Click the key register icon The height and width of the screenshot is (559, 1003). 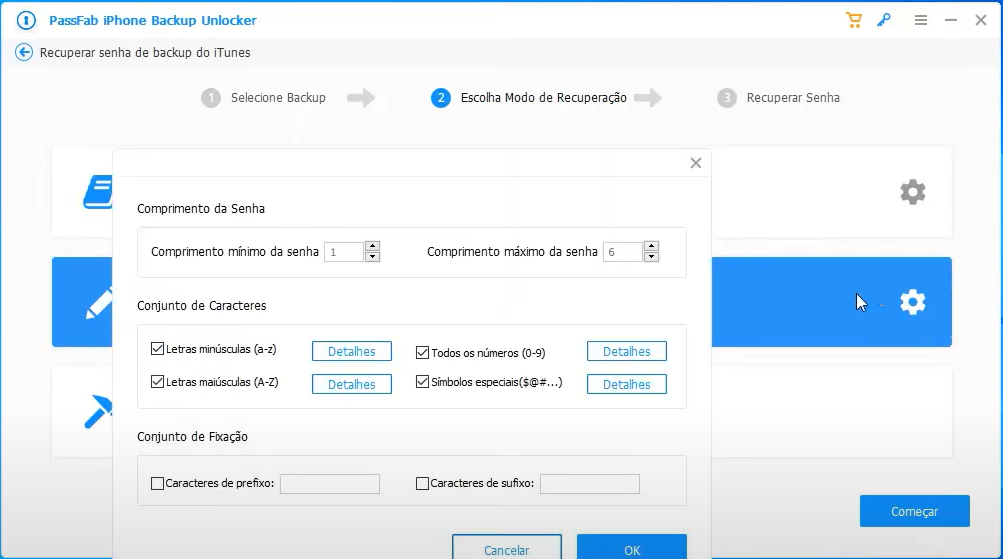[x=883, y=20]
